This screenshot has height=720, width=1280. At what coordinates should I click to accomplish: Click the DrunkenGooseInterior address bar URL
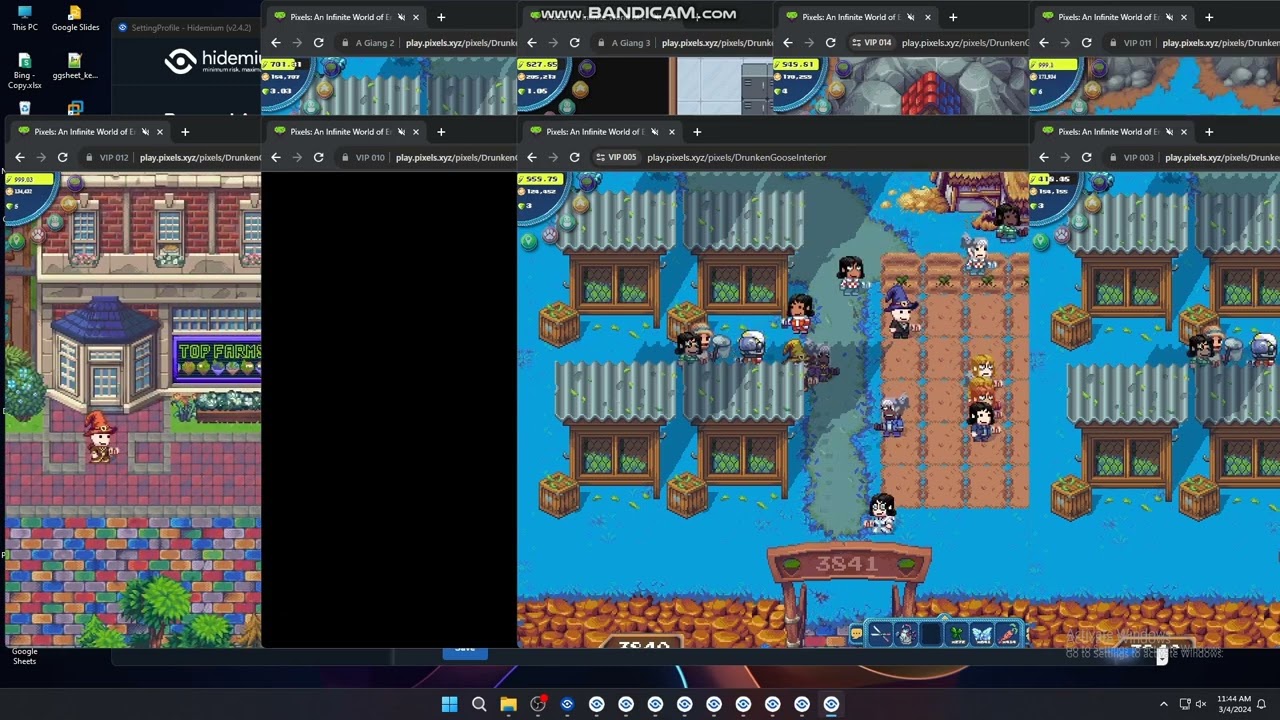pos(736,157)
